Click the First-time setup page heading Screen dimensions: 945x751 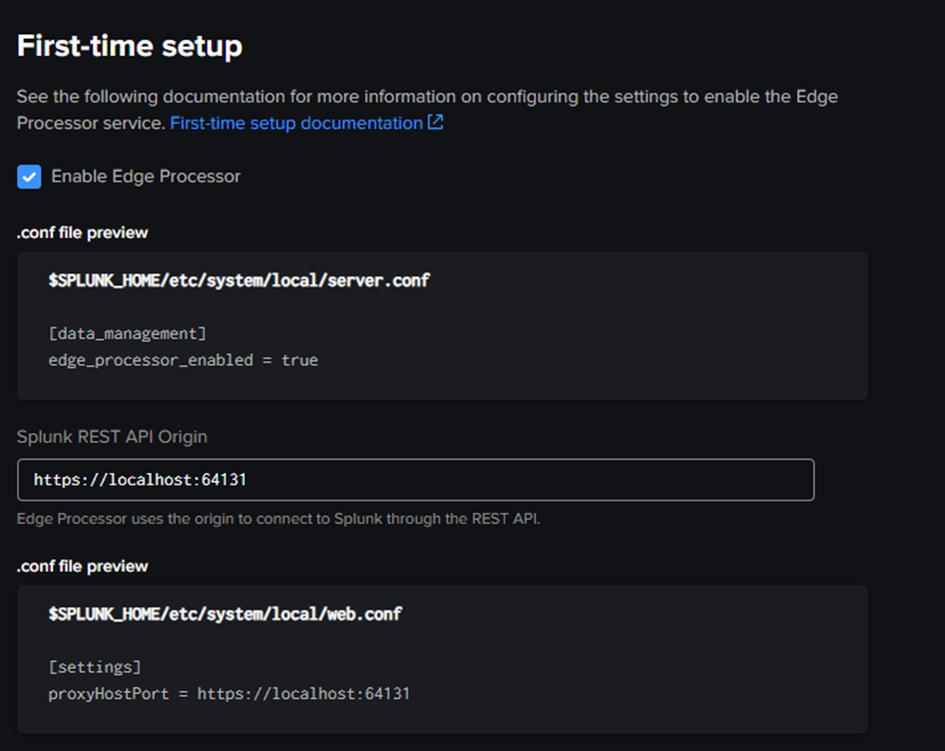click(x=130, y=46)
